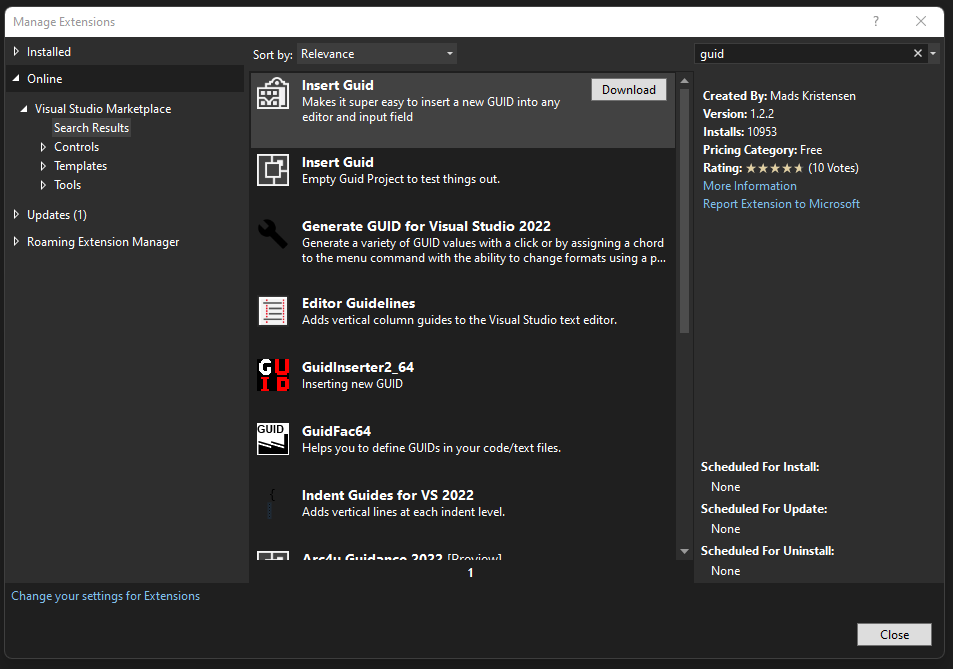Click the Close button
Screen dimensions: 953x669
pos(894,634)
